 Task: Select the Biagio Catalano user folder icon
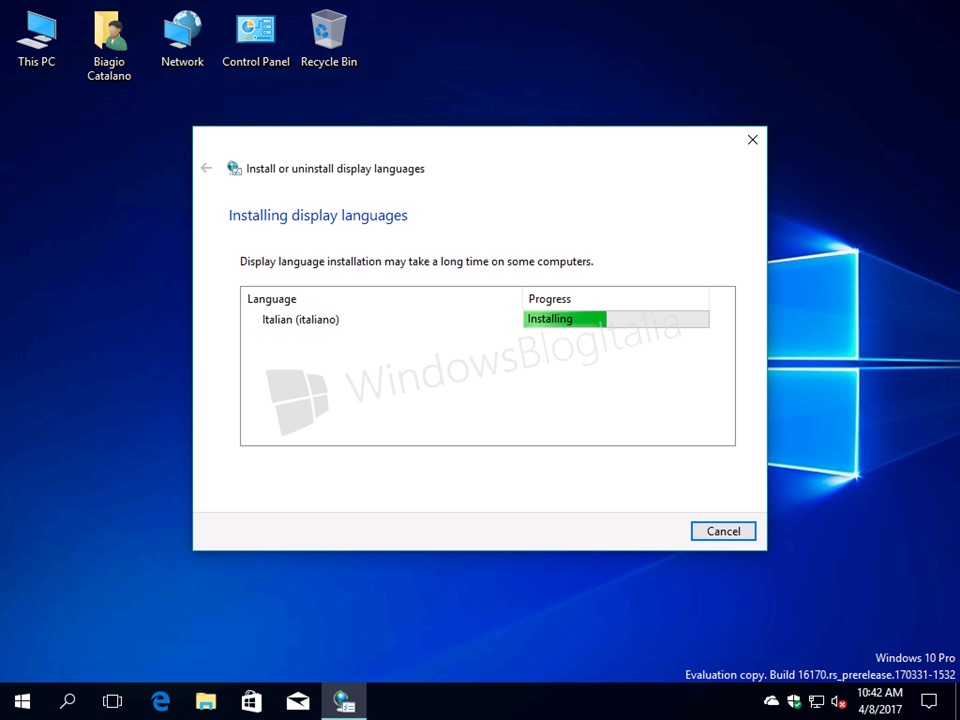[109, 46]
